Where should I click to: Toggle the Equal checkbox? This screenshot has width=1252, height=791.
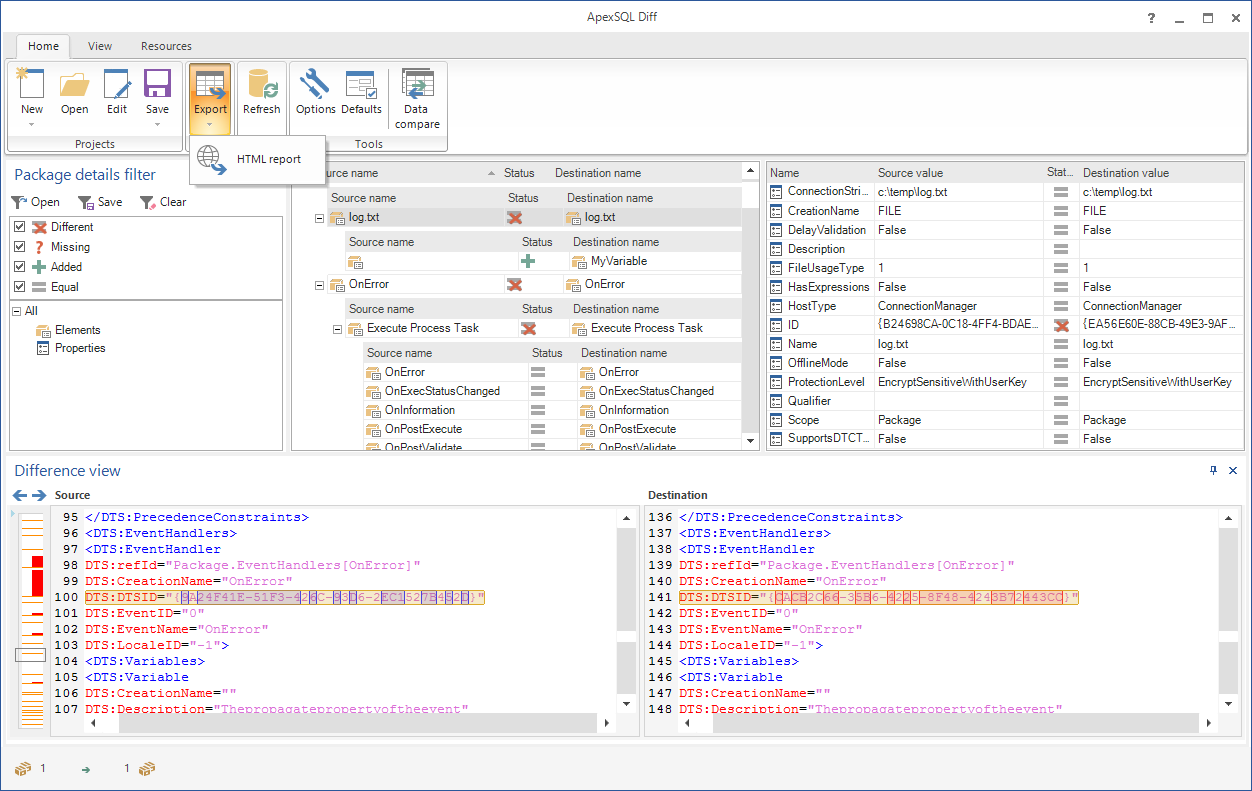(19, 287)
